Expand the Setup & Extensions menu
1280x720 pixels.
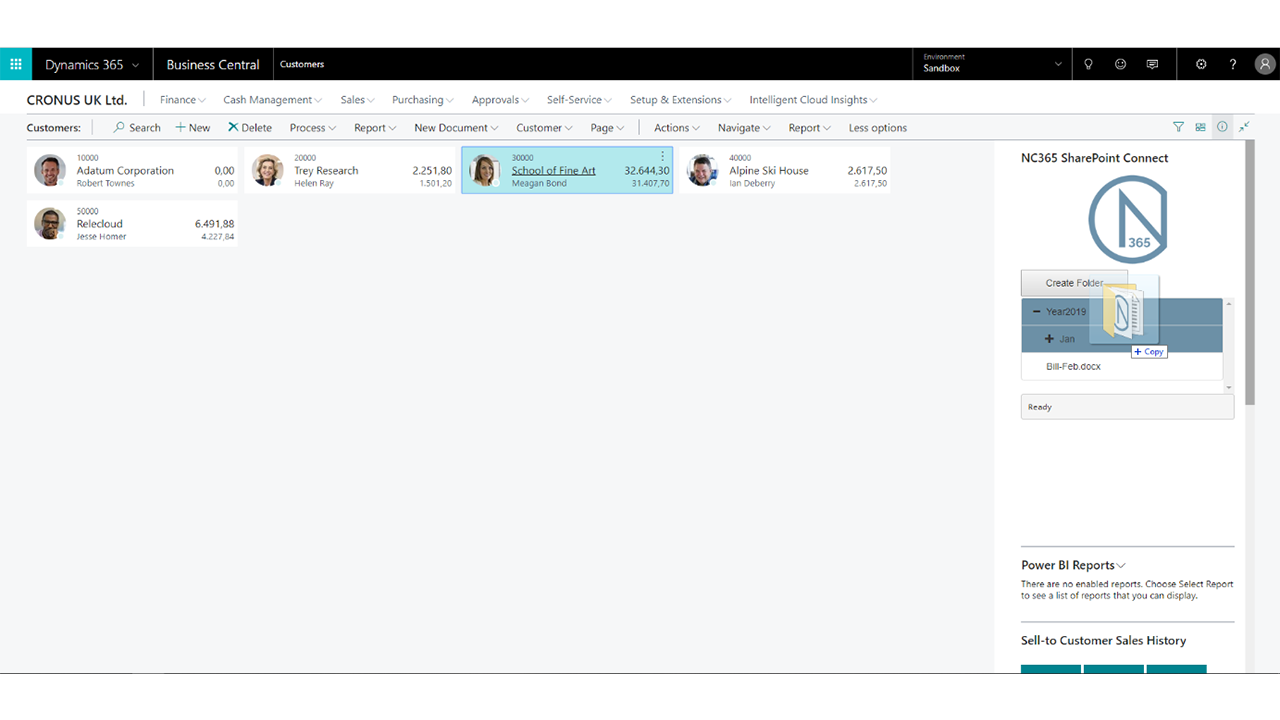point(681,100)
